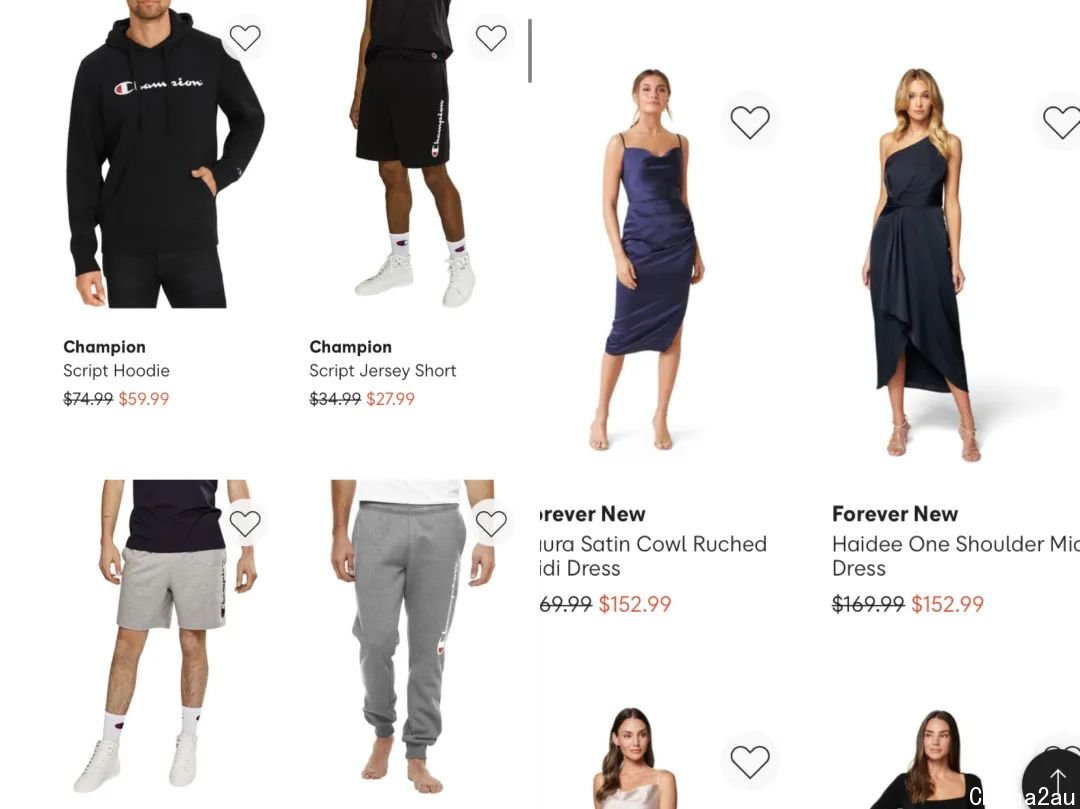1080x809 pixels.
Task: Favorite the Champion Script Hoodie with heart icon
Action: (x=245, y=37)
